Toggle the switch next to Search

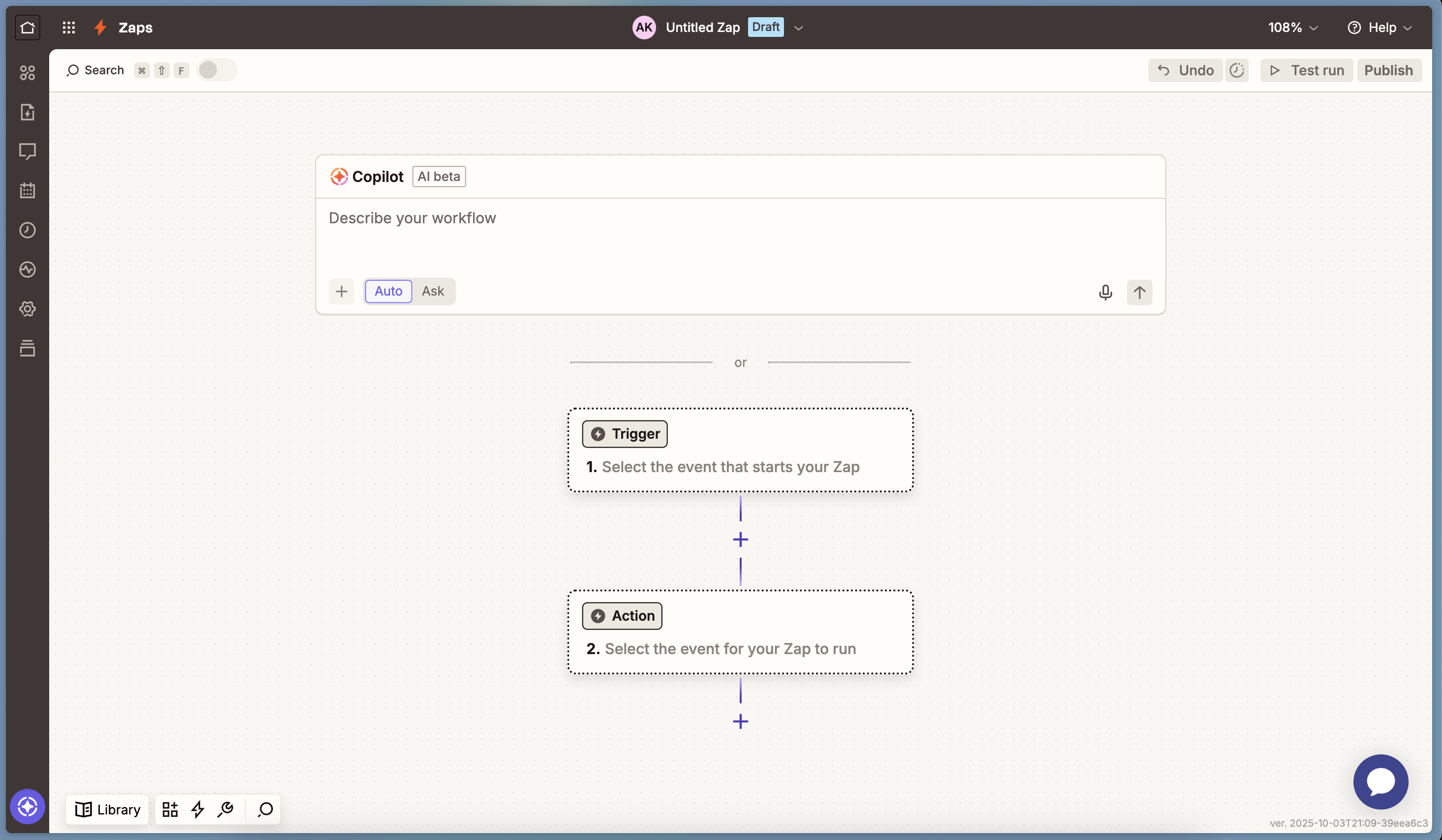(x=216, y=70)
